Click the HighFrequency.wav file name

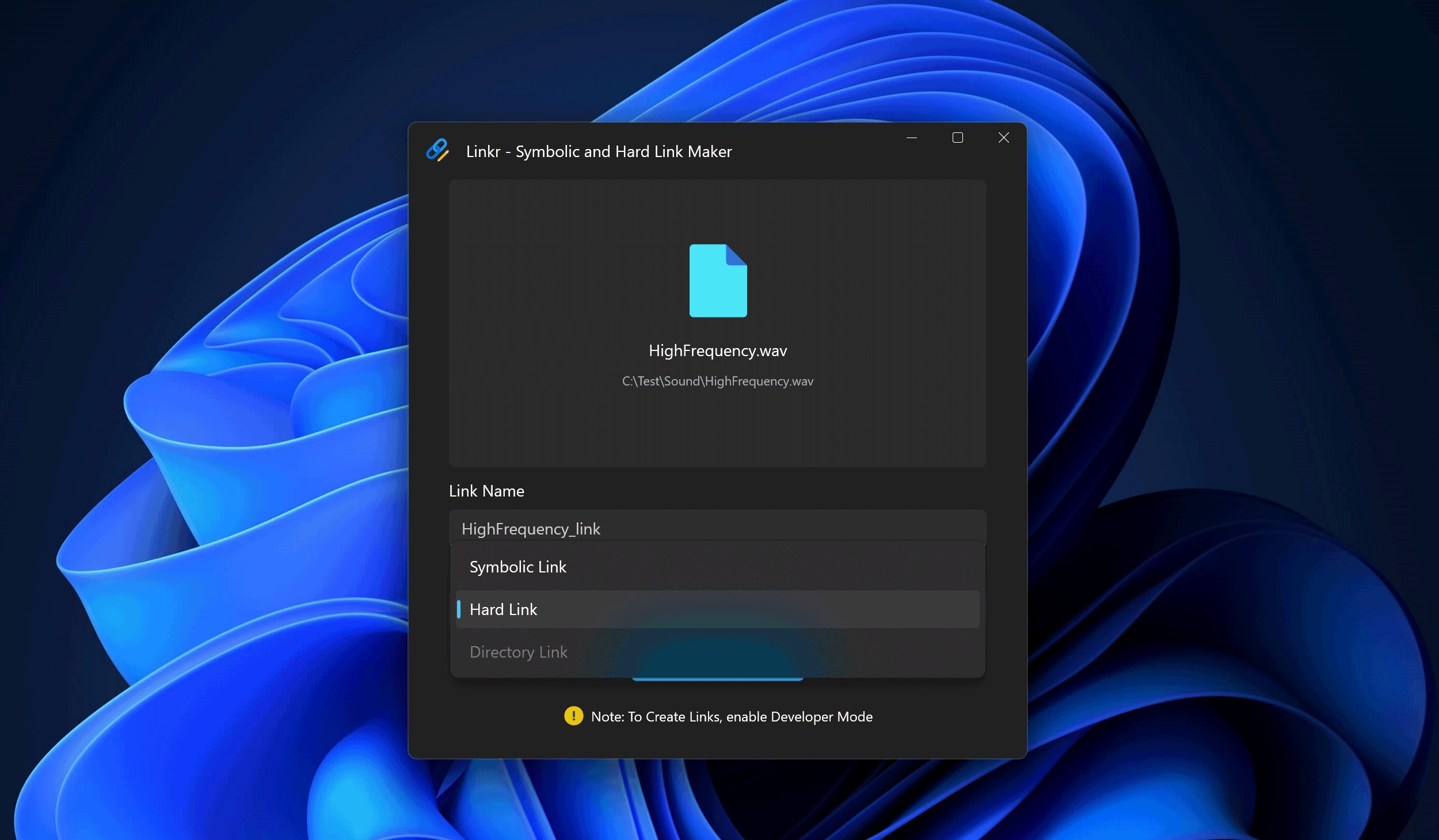(717, 351)
